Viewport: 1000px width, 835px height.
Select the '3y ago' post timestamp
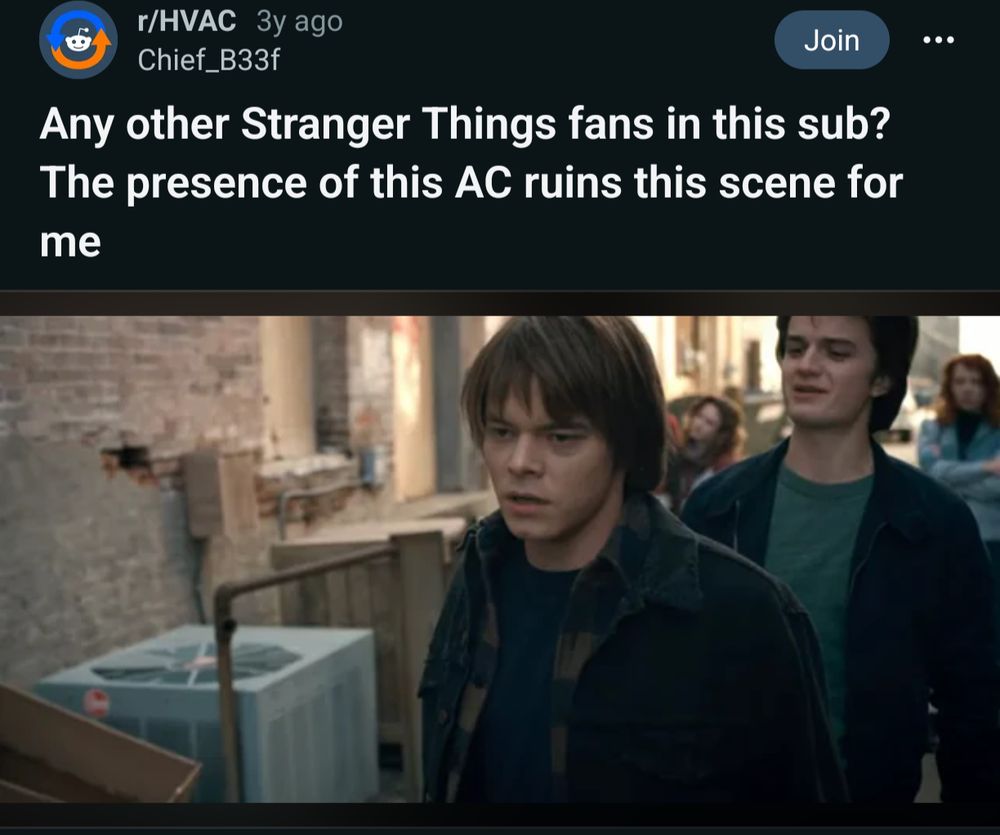click(x=300, y=22)
